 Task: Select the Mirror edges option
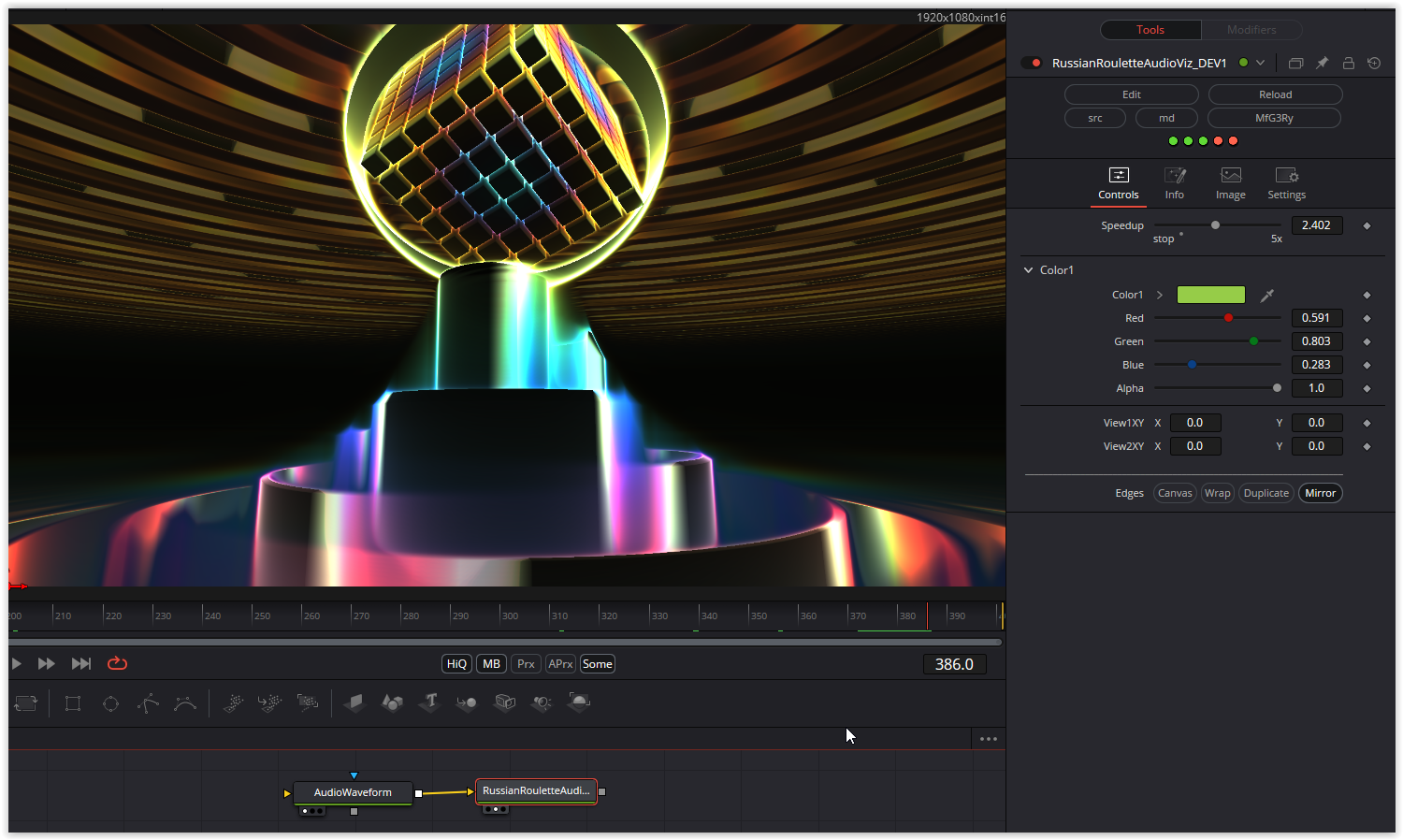(x=1321, y=493)
